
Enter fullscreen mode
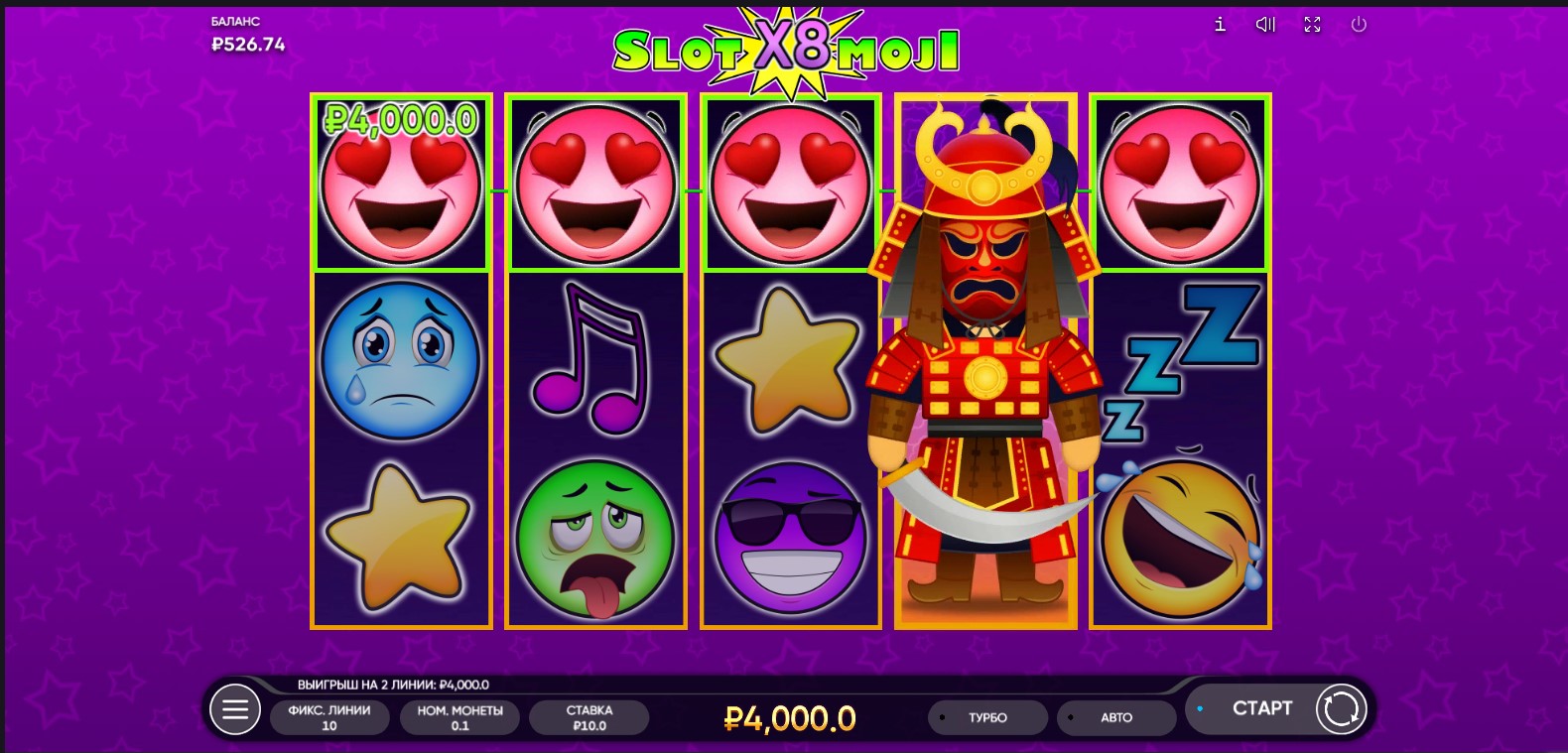1312,25
